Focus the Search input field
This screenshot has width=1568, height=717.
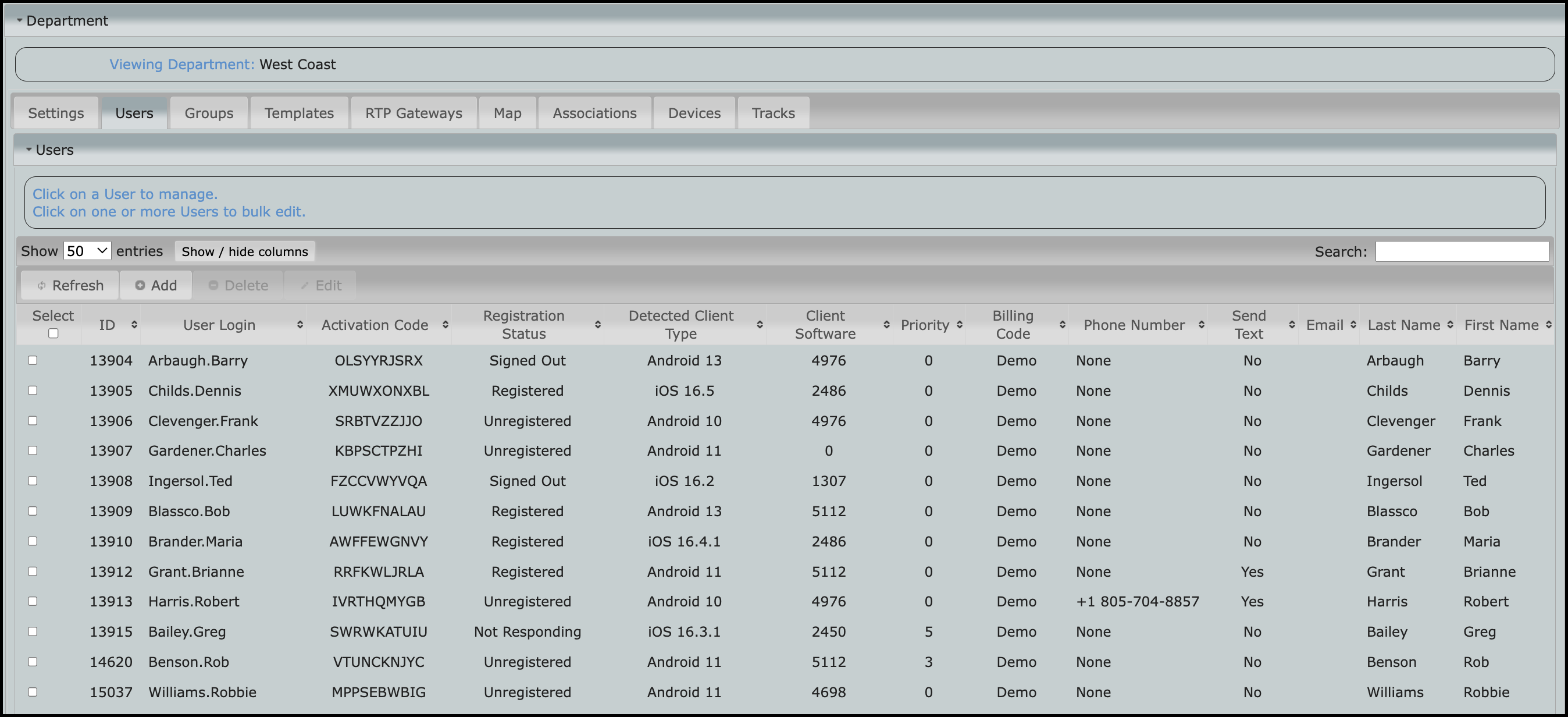(x=1462, y=251)
